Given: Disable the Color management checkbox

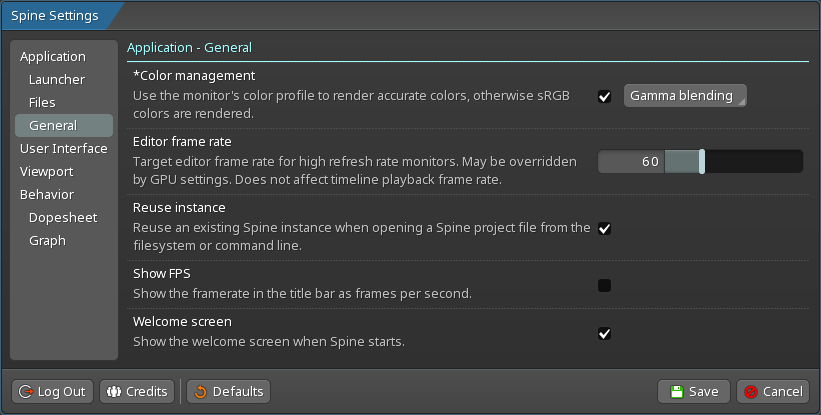Looking at the screenshot, I should point(604,97).
